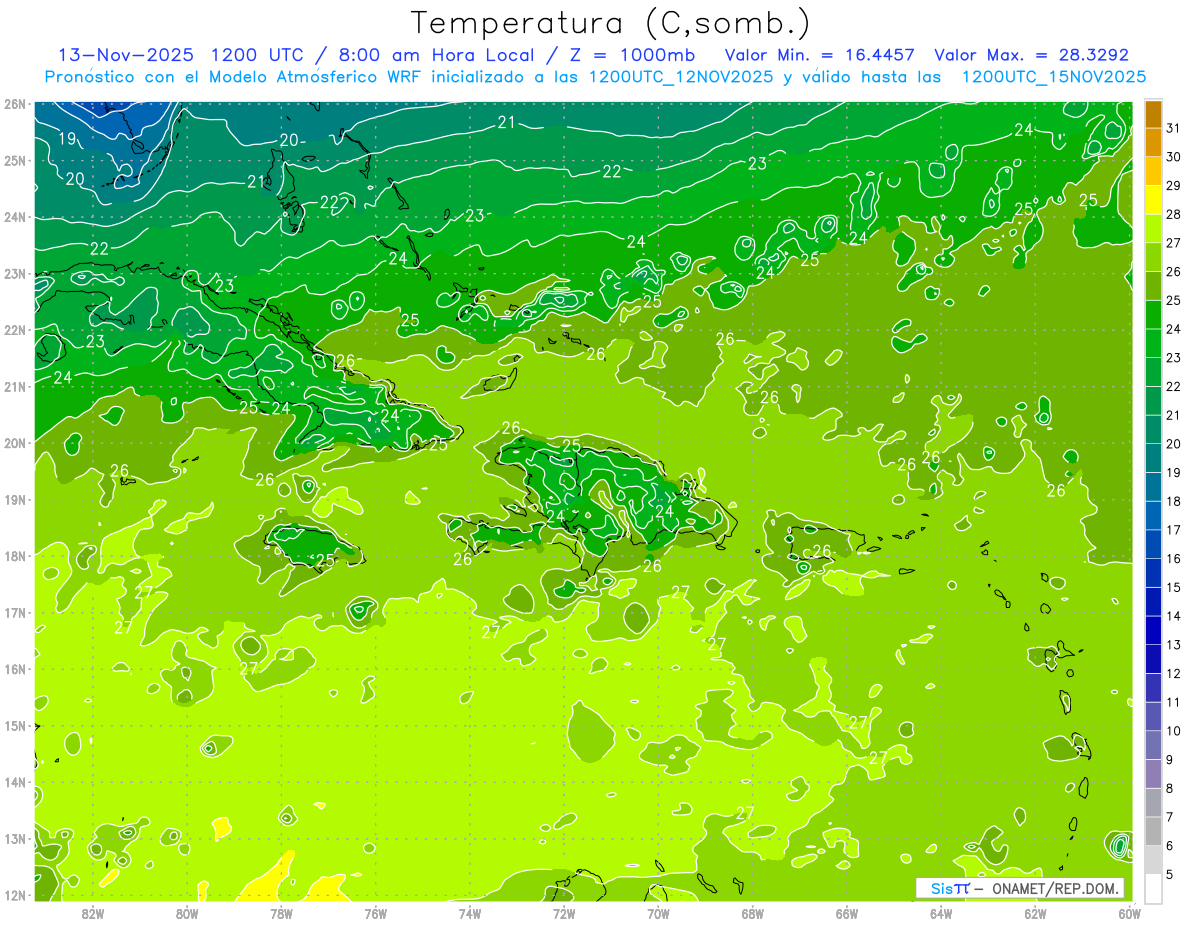Click the '64W' longitude axis label
The width and height of the screenshot is (1200, 927).
[x=941, y=913]
